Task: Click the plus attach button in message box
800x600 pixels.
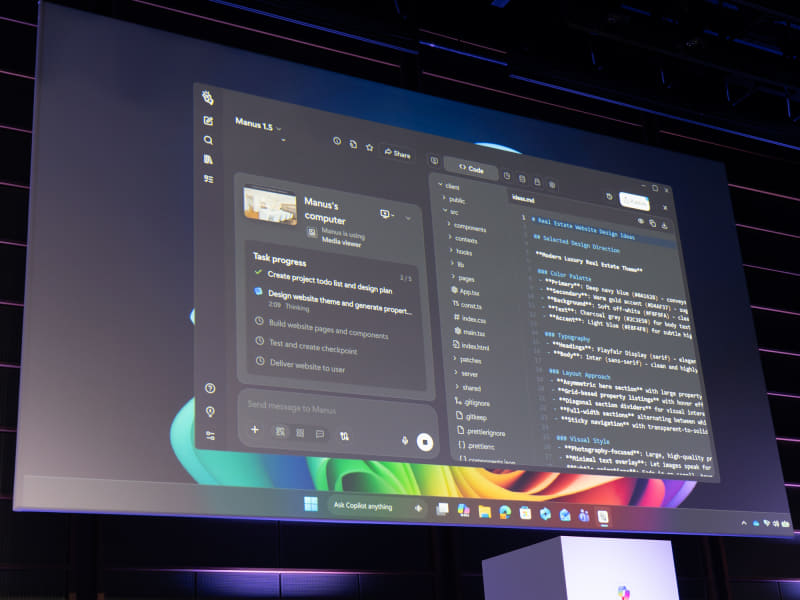Action: [x=255, y=430]
